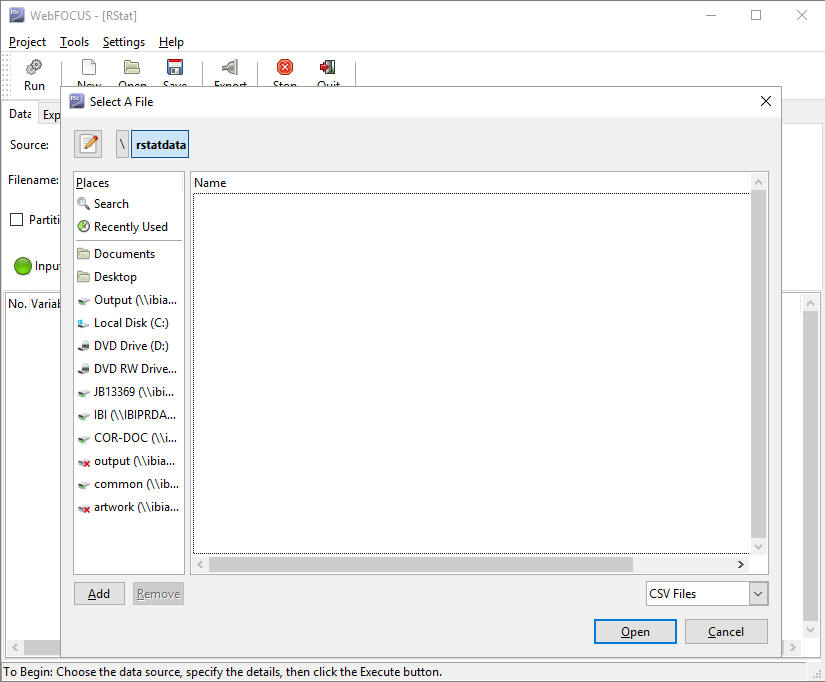Select the common network drive entry
Image resolution: width=825 pixels, height=682 pixels.
coord(129,484)
